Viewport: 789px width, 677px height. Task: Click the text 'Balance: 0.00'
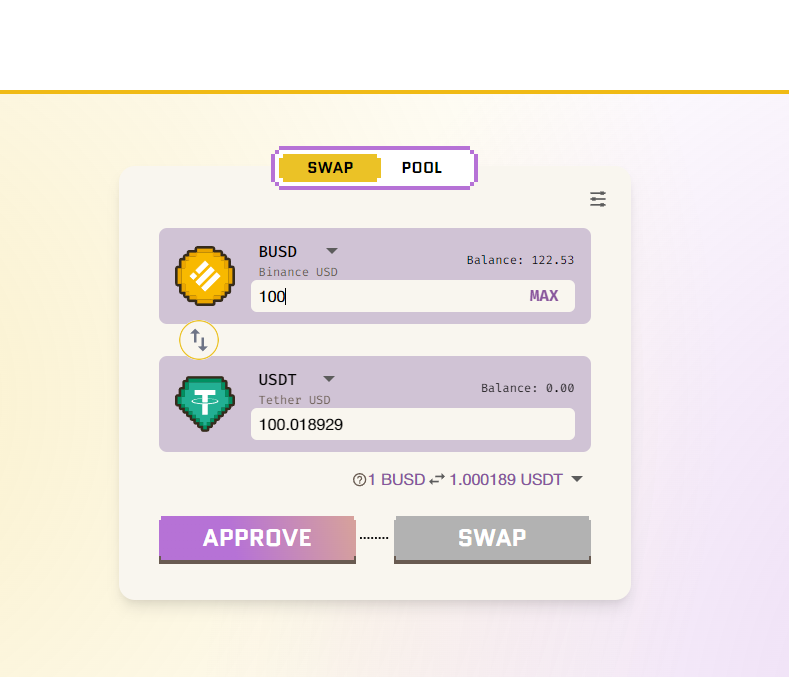click(527, 388)
